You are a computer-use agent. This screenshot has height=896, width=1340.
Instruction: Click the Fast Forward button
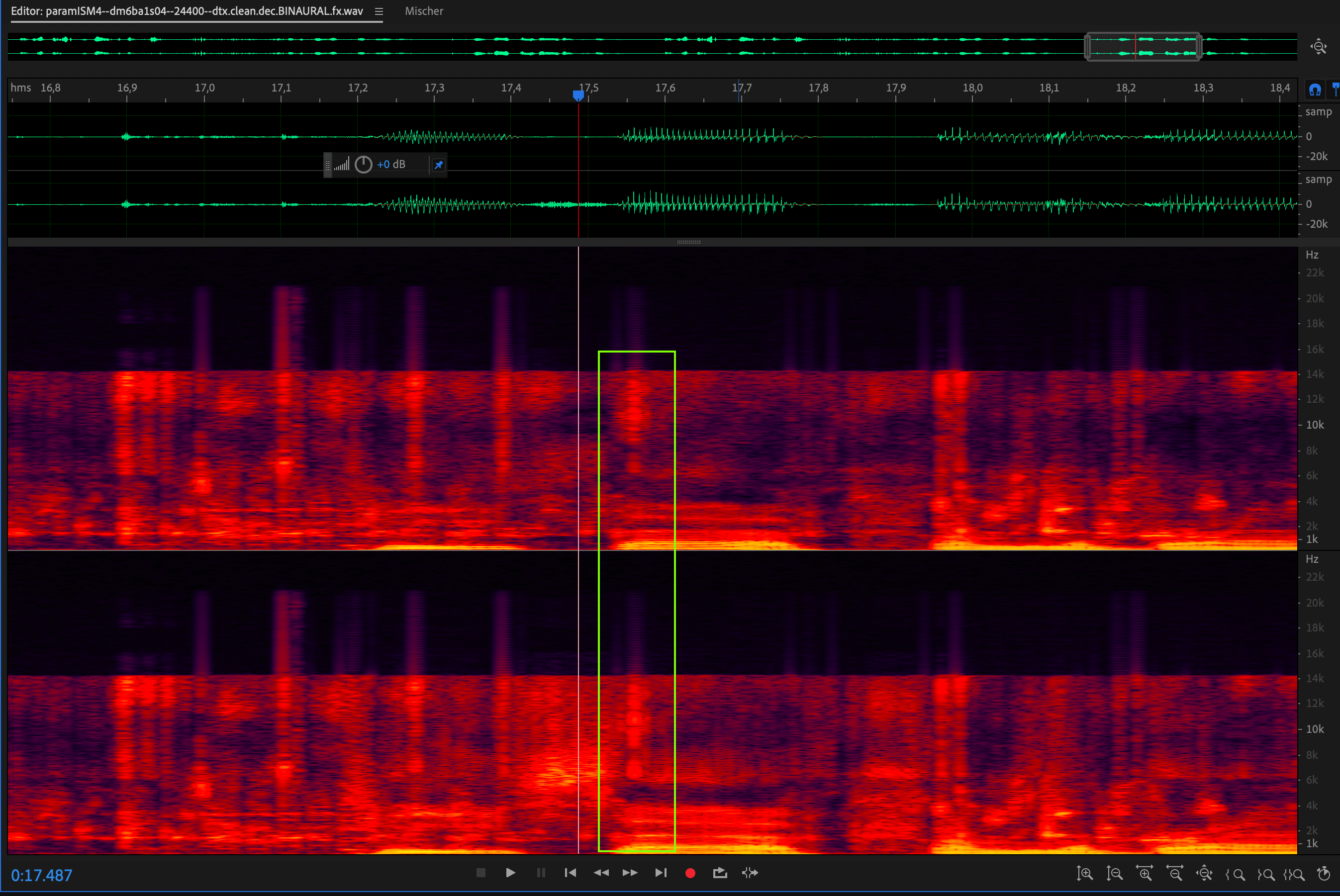(630, 873)
